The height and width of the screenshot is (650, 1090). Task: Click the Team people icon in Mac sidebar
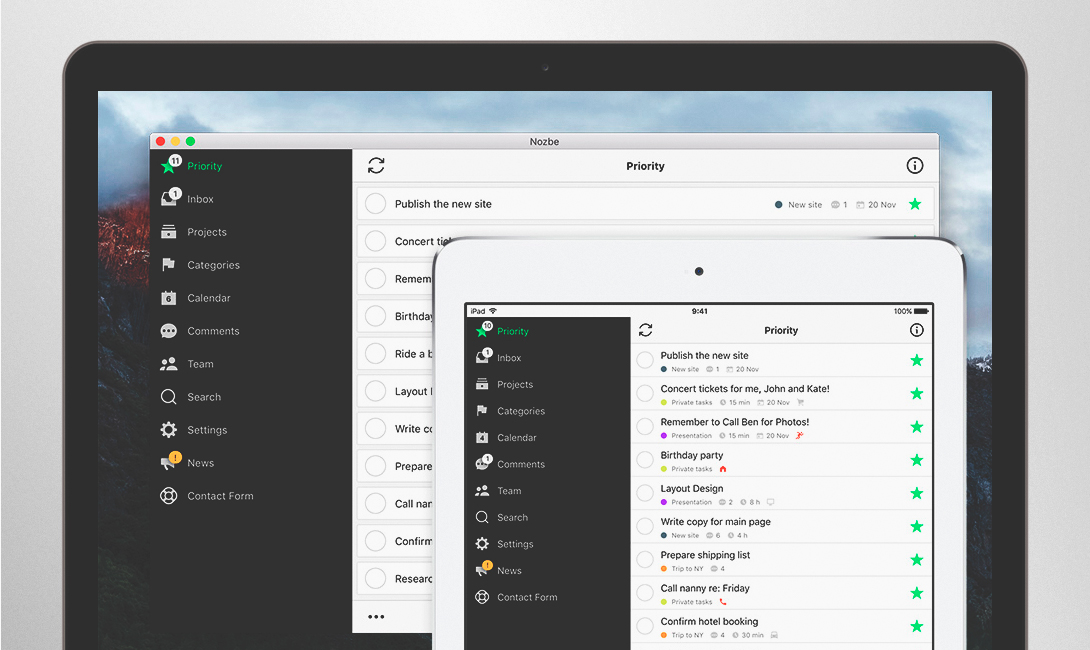[x=168, y=364]
